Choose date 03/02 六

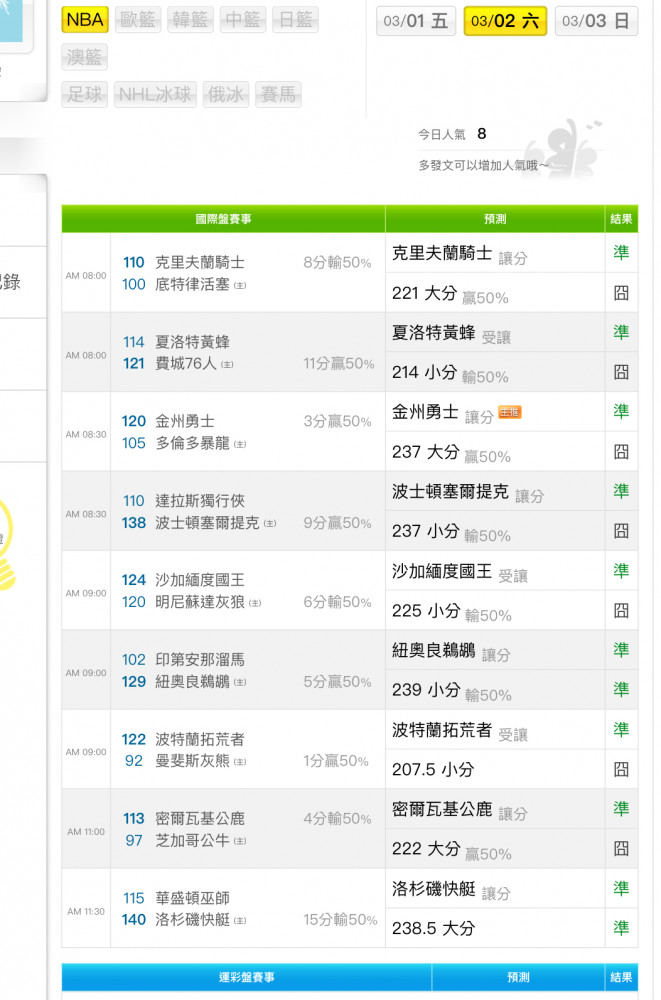click(505, 21)
